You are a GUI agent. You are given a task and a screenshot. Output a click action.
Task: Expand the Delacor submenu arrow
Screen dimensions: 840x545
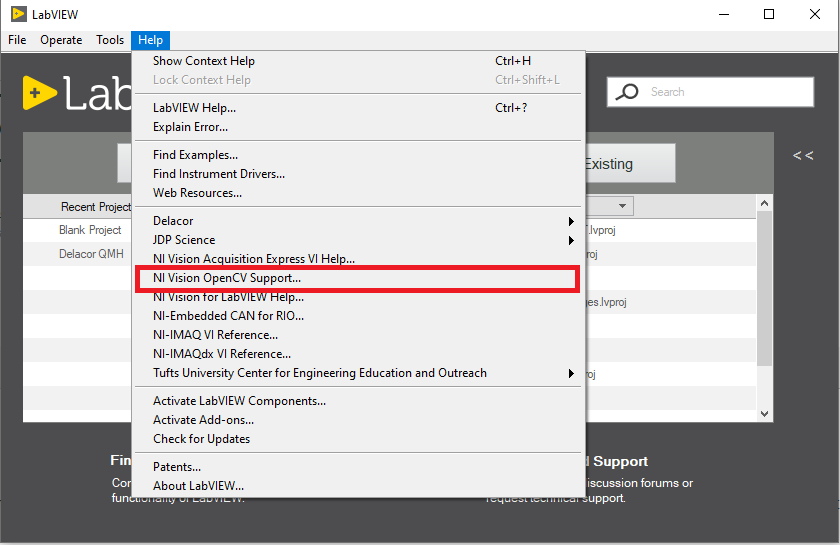click(x=571, y=221)
